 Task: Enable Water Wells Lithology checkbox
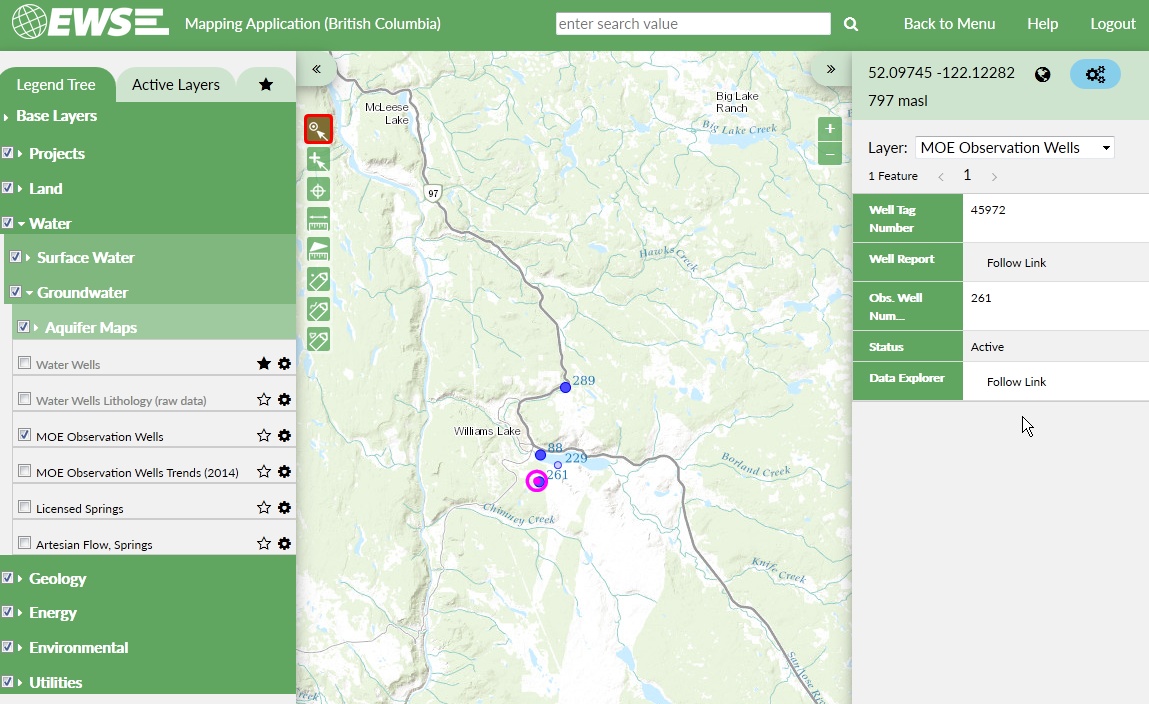pos(24,399)
